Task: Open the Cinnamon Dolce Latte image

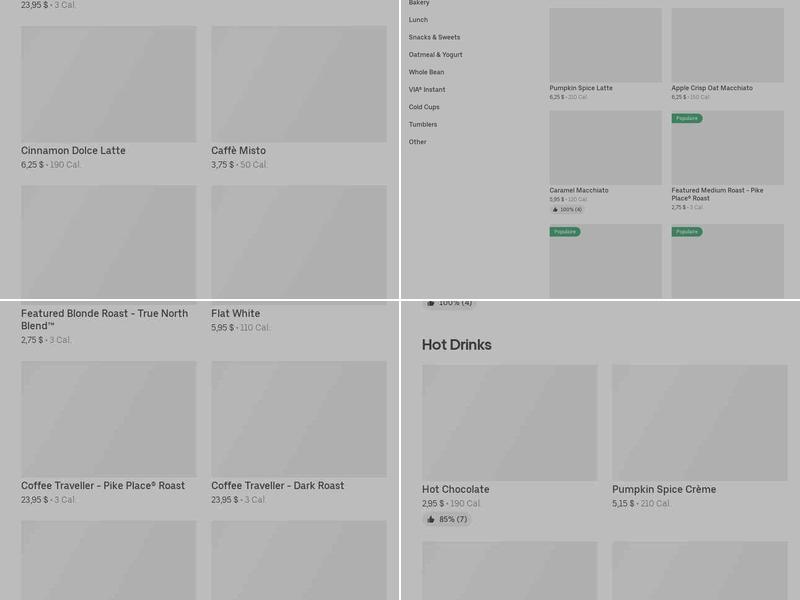Action: (108, 84)
